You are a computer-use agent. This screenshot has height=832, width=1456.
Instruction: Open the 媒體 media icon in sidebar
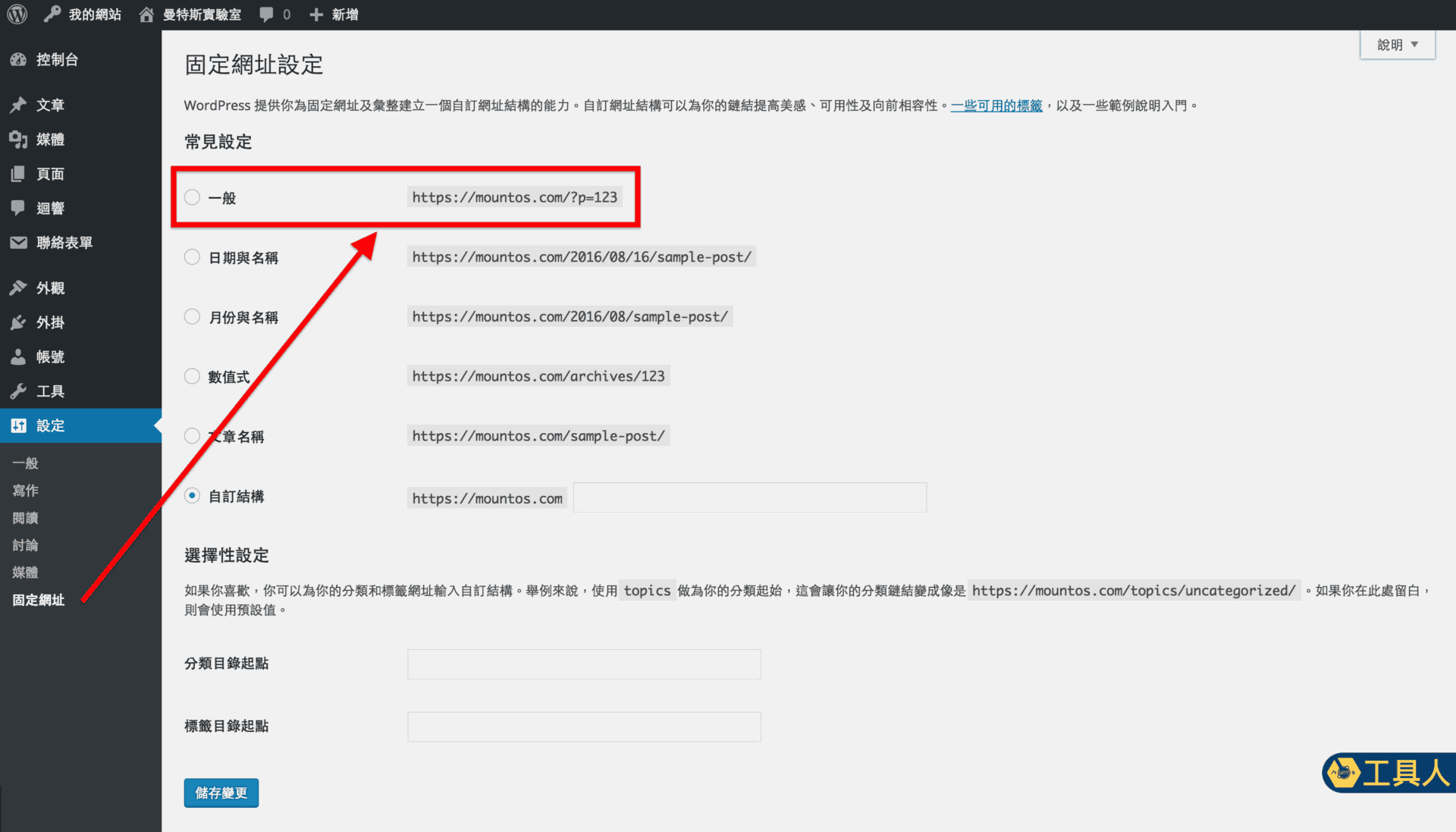(18, 139)
